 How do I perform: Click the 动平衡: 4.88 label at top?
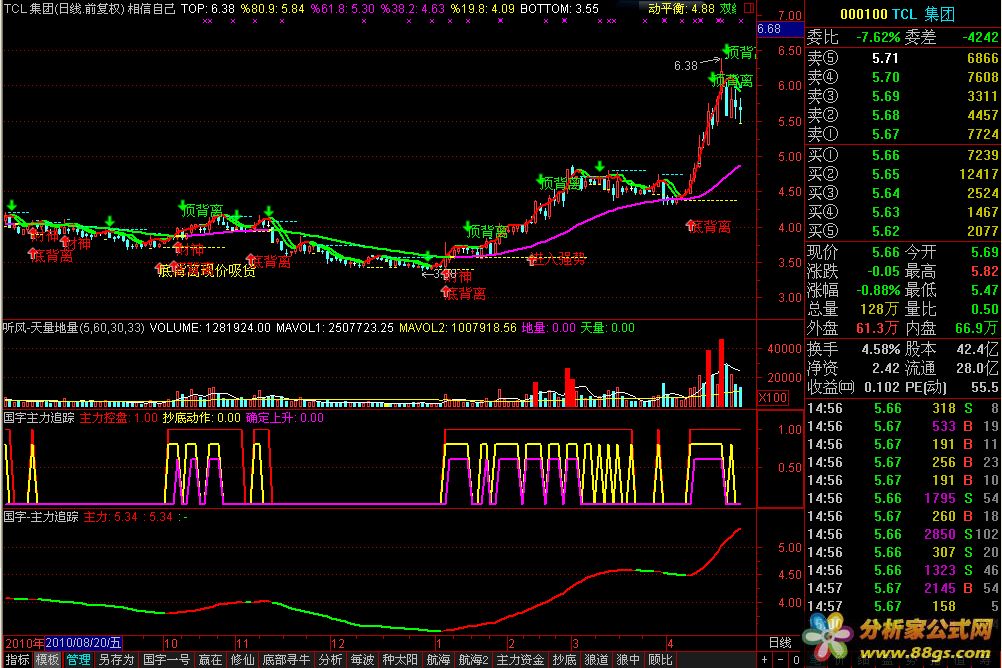point(681,9)
